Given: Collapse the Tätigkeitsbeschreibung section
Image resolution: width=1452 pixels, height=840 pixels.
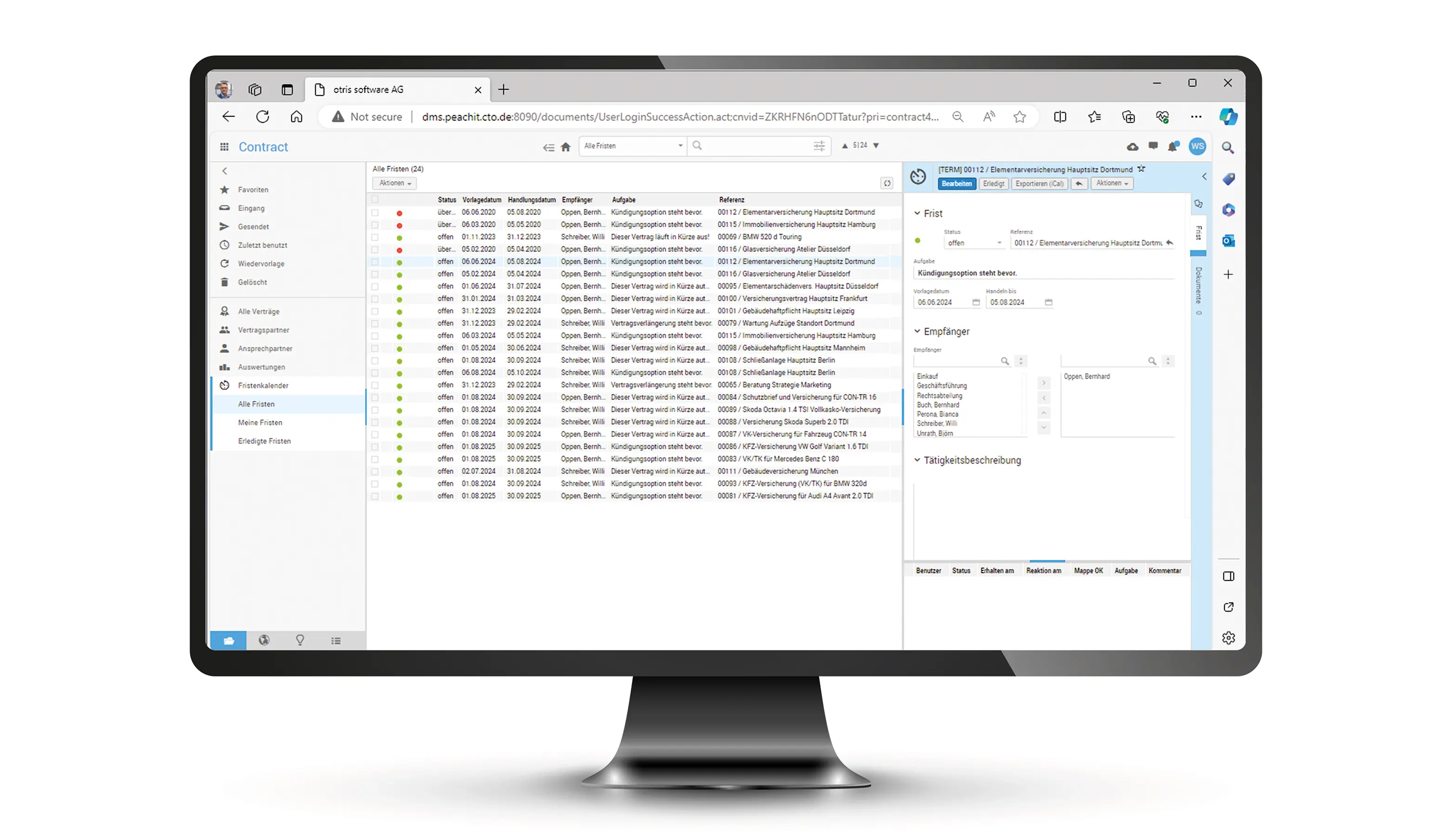Looking at the screenshot, I should [x=917, y=460].
